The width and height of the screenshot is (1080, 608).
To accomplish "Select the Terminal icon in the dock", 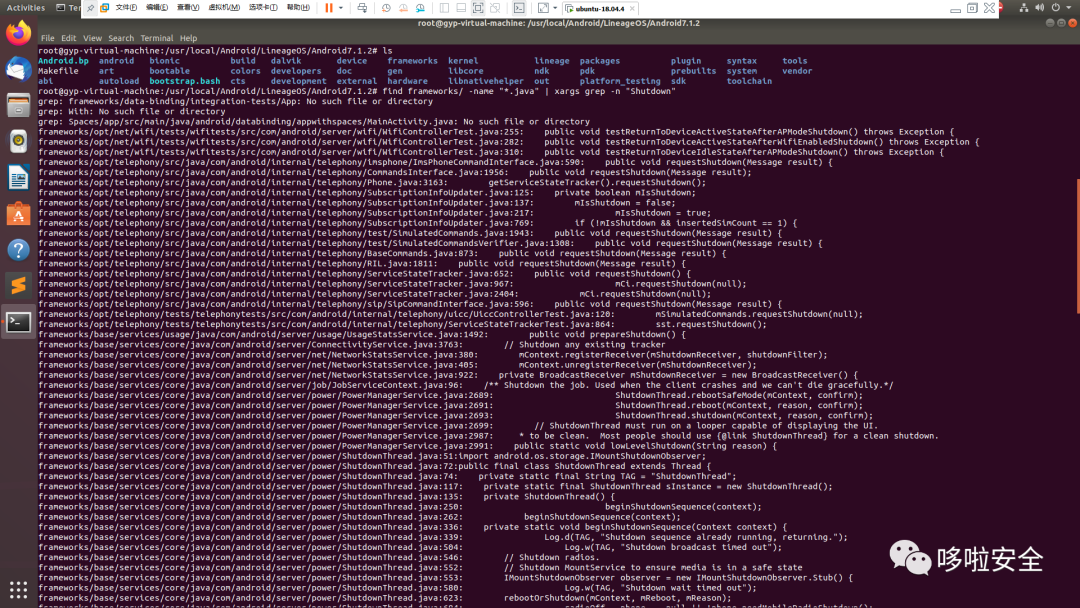I will (x=19, y=322).
